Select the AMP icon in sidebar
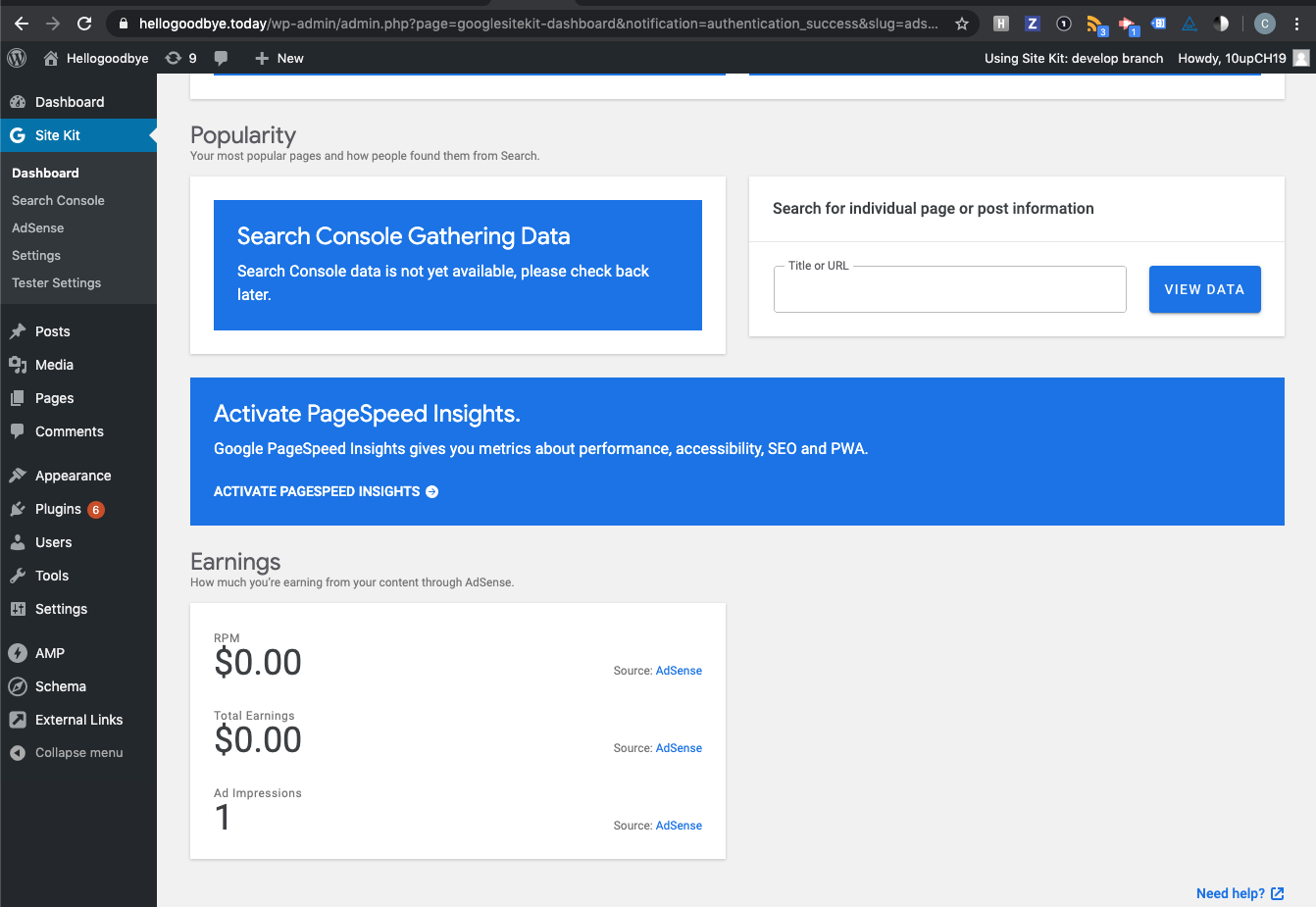 [20, 653]
